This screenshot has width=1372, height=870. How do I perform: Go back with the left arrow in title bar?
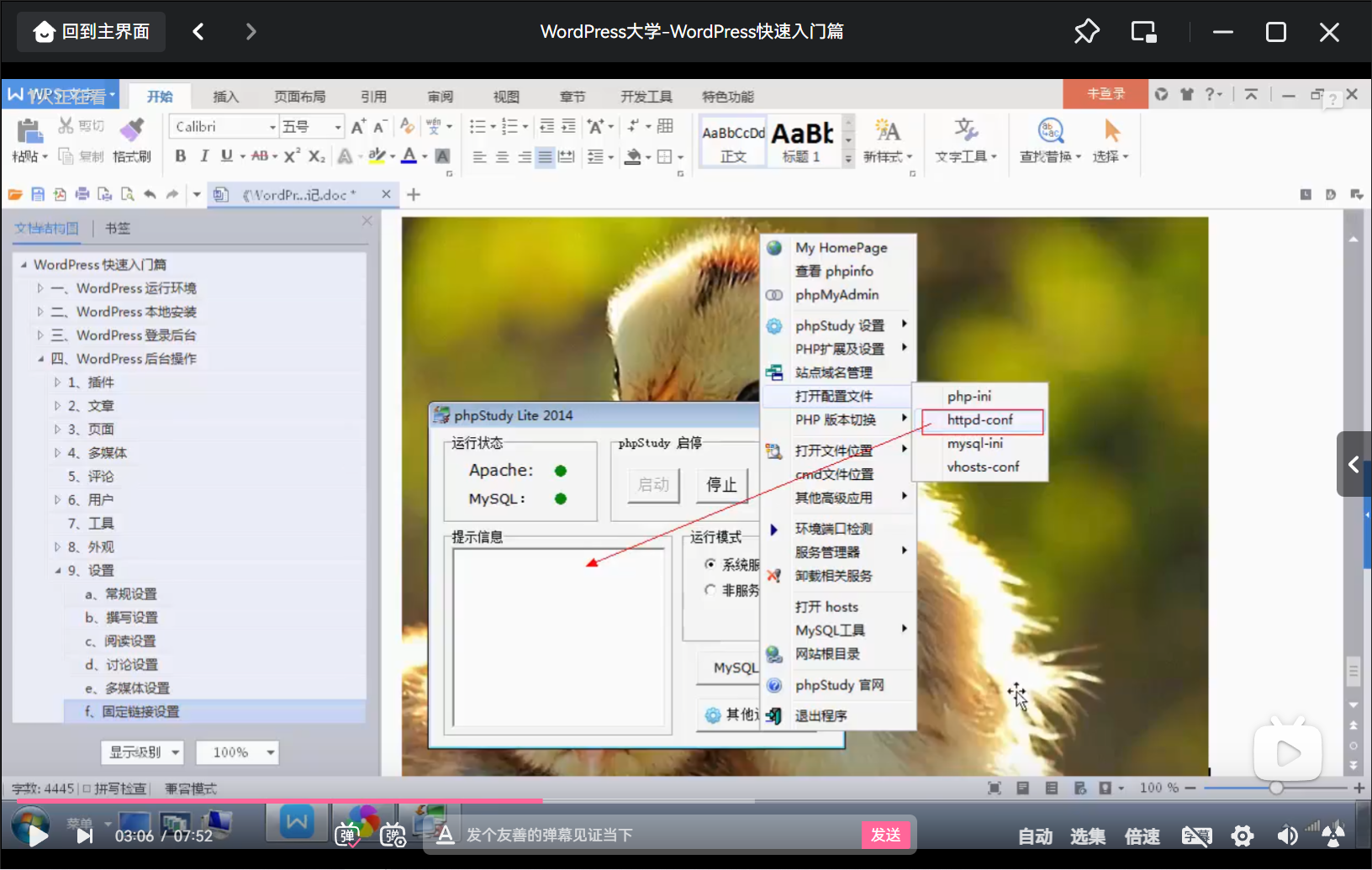[198, 32]
